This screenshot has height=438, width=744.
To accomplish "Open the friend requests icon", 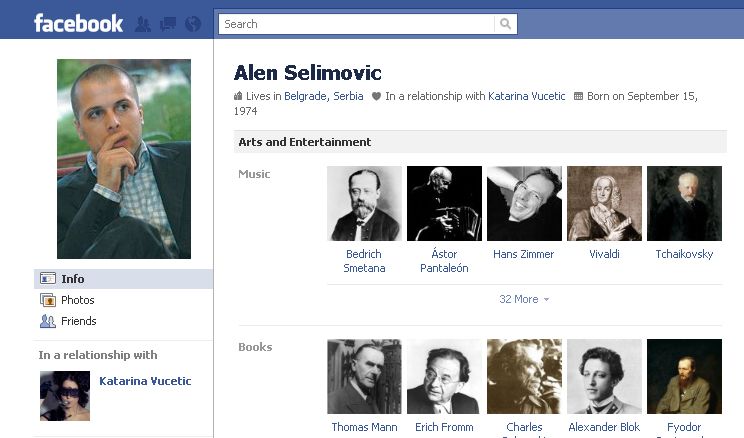I will pyautogui.click(x=142, y=24).
